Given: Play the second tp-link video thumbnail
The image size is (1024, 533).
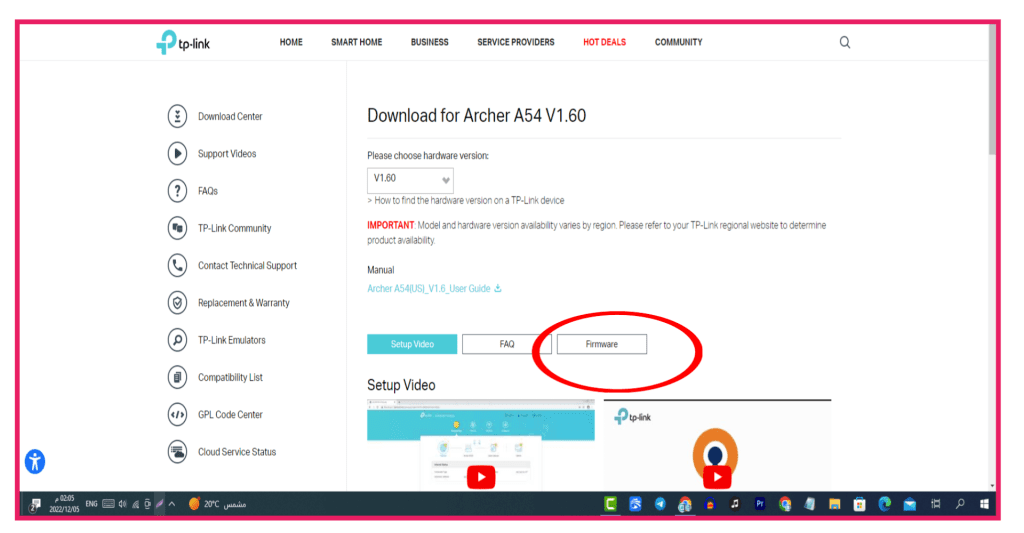Looking at the screenshot, I should [x=716, y=477].
